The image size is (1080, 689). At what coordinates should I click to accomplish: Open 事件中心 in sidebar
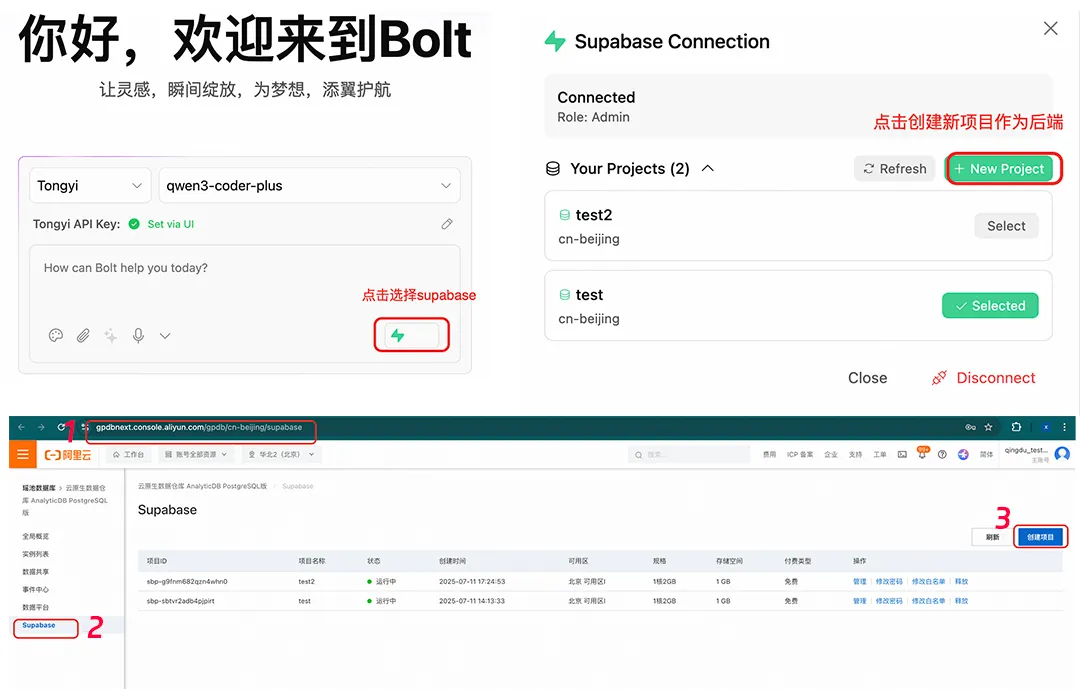click(x=35, y=590)
